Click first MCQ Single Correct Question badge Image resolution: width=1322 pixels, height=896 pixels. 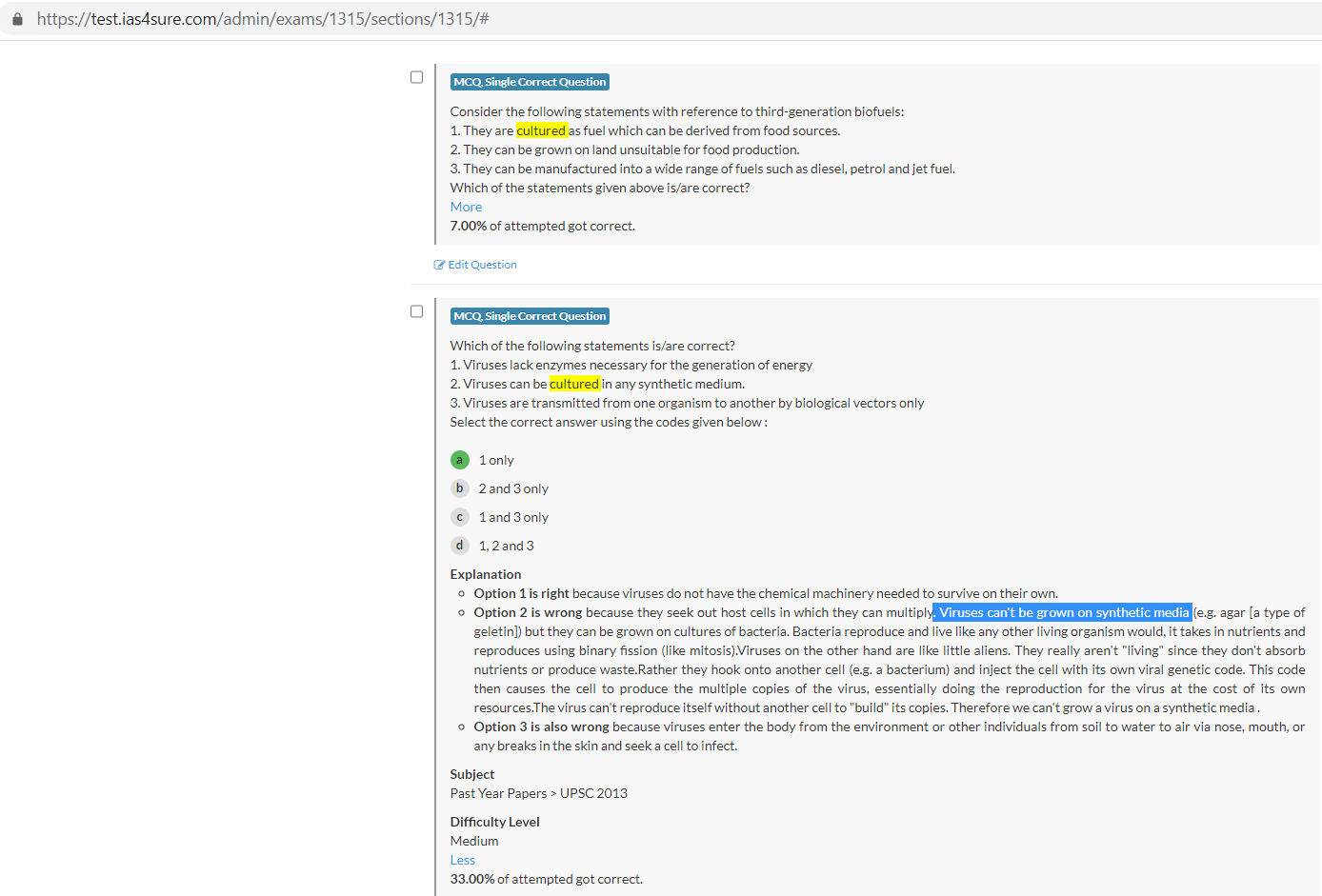tap(530, 82)
